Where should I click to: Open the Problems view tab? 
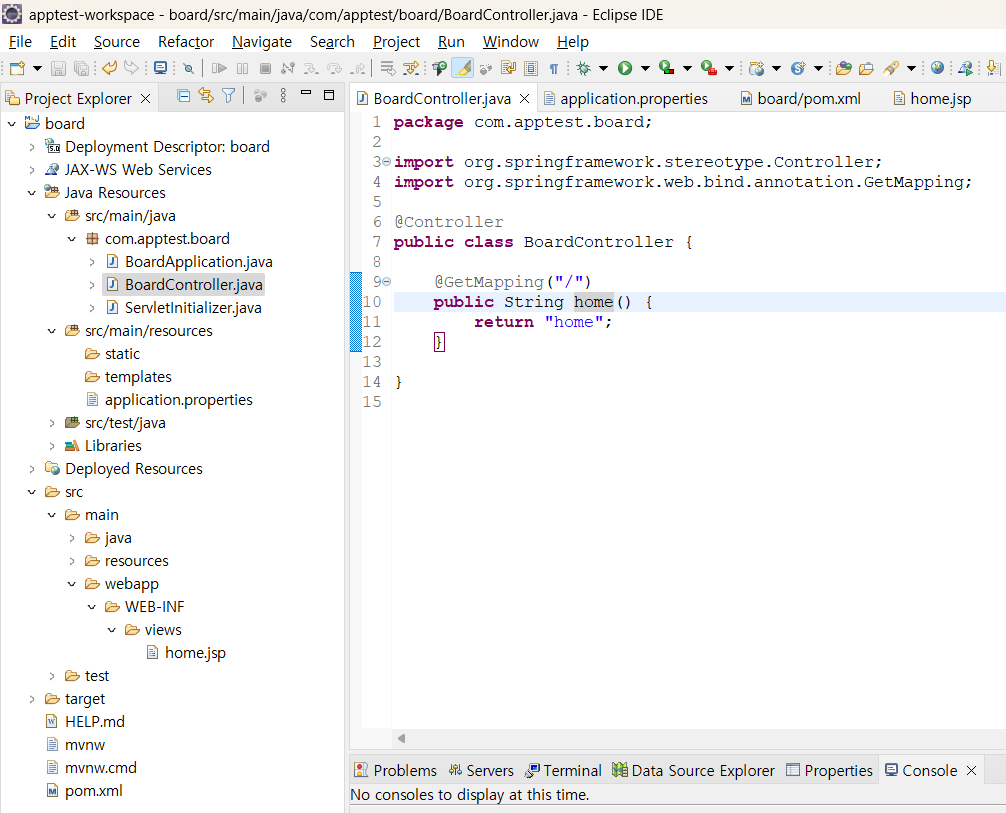pos(396,770)
